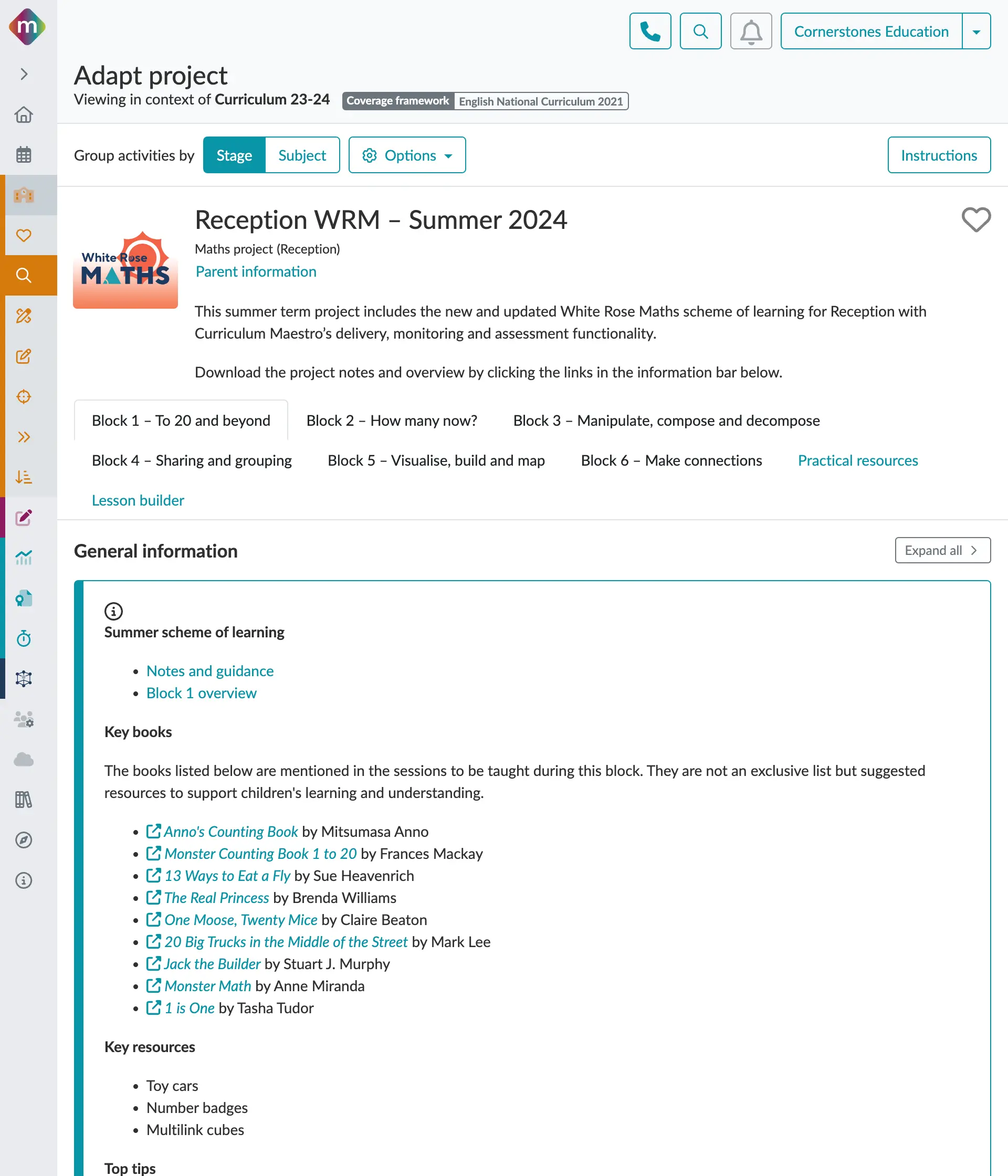This screenshot has width=1008, height=1176.
Task: Open Cornerstones Education dropdown arrow
Action: point(976,31)
